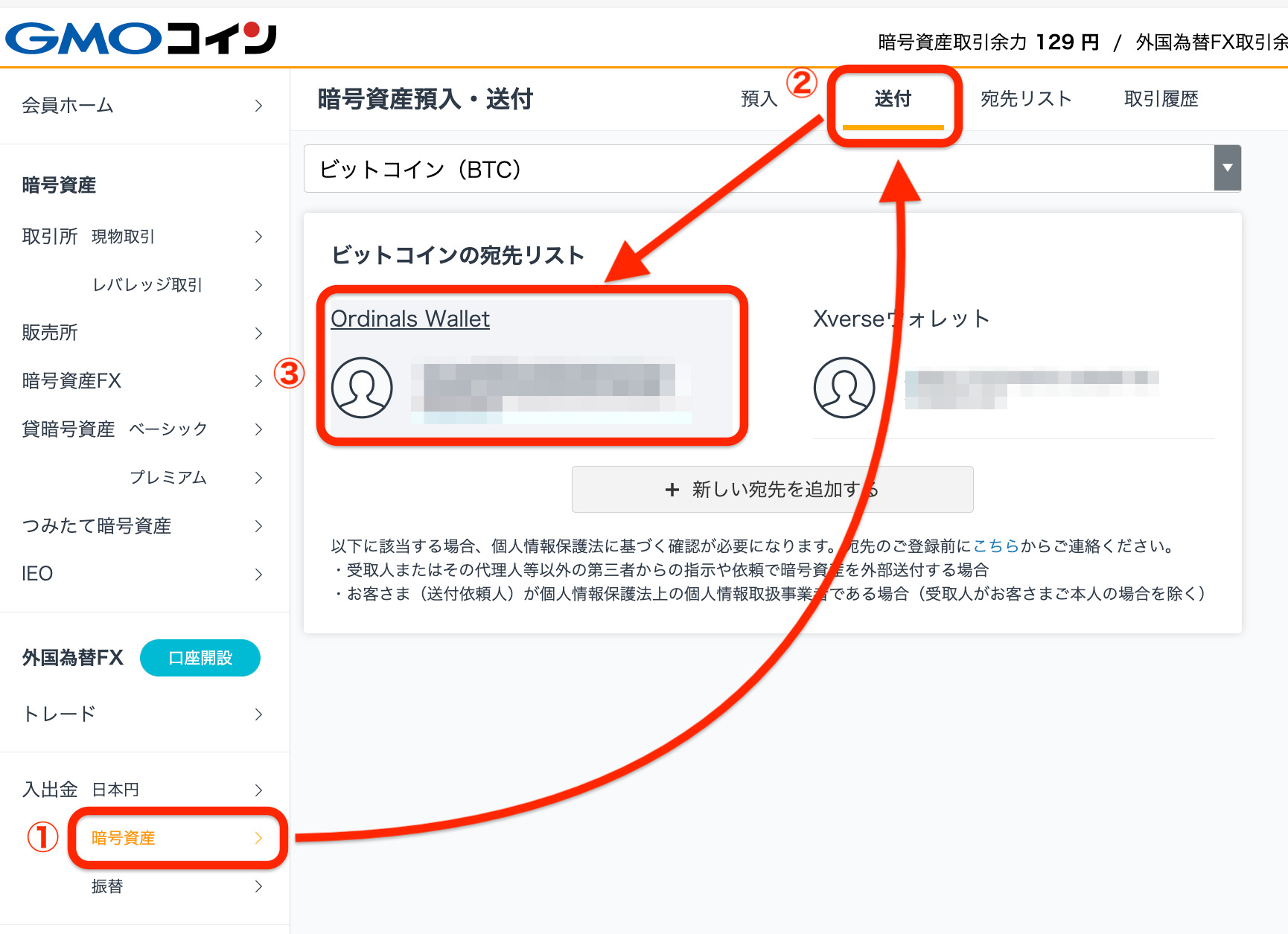Click the chevron beside レバレッジ取引

(258, 285)
